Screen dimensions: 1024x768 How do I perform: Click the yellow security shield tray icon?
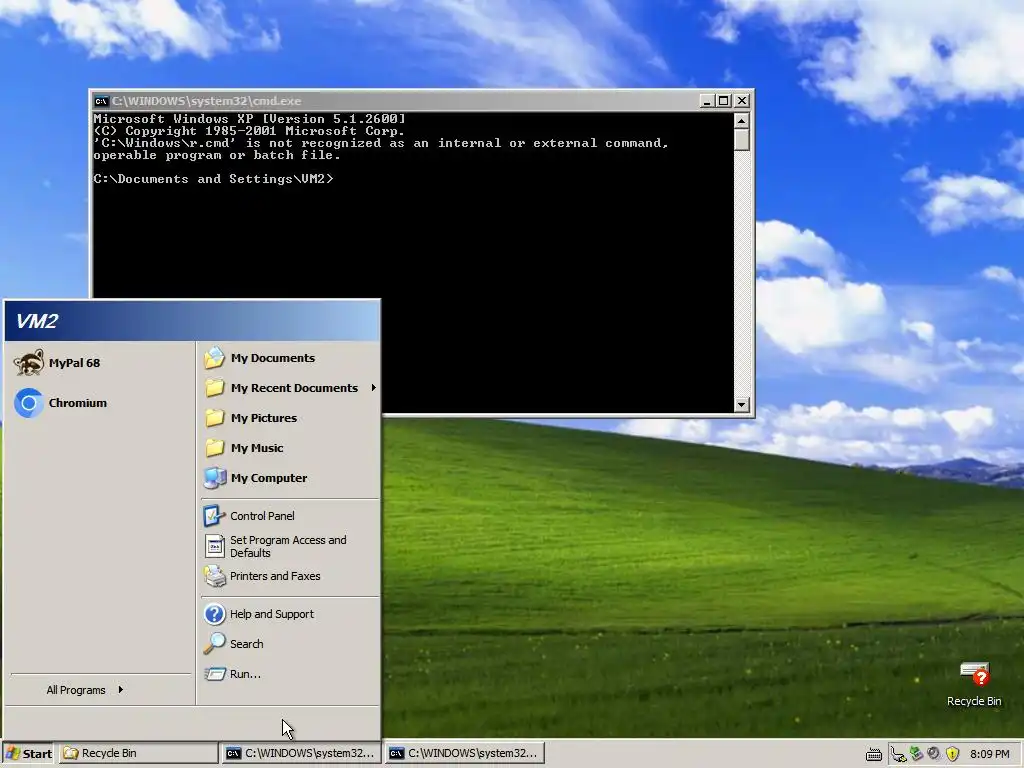(x=952, y=754)
